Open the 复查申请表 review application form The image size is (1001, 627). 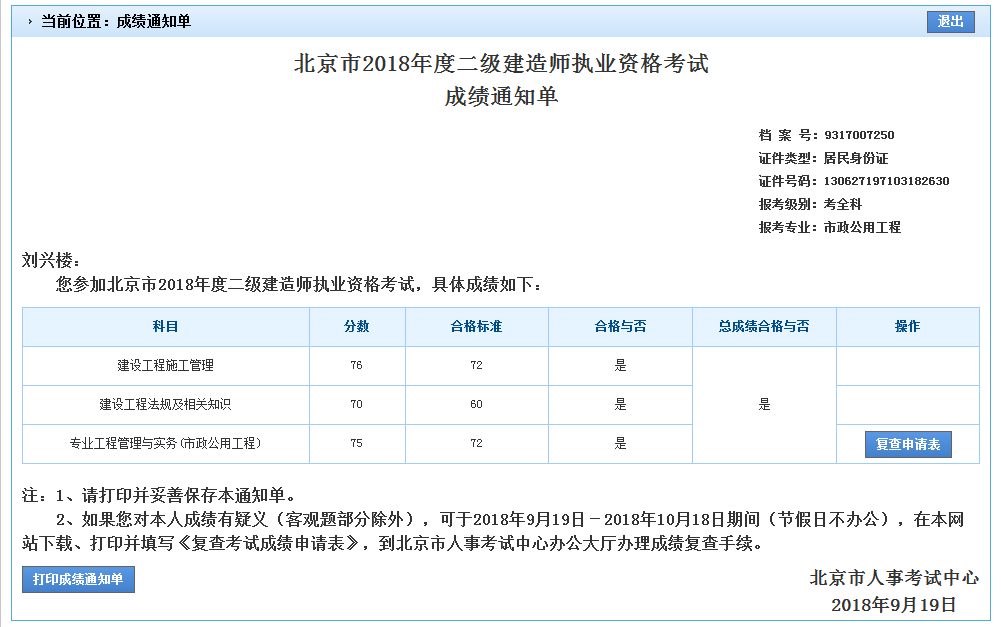(x=907, y=444)
